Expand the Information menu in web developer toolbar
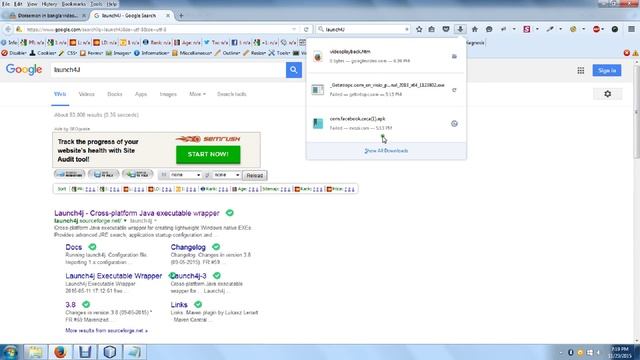The width and height of the screenshot is (640, 360). (x=152, y=53)
